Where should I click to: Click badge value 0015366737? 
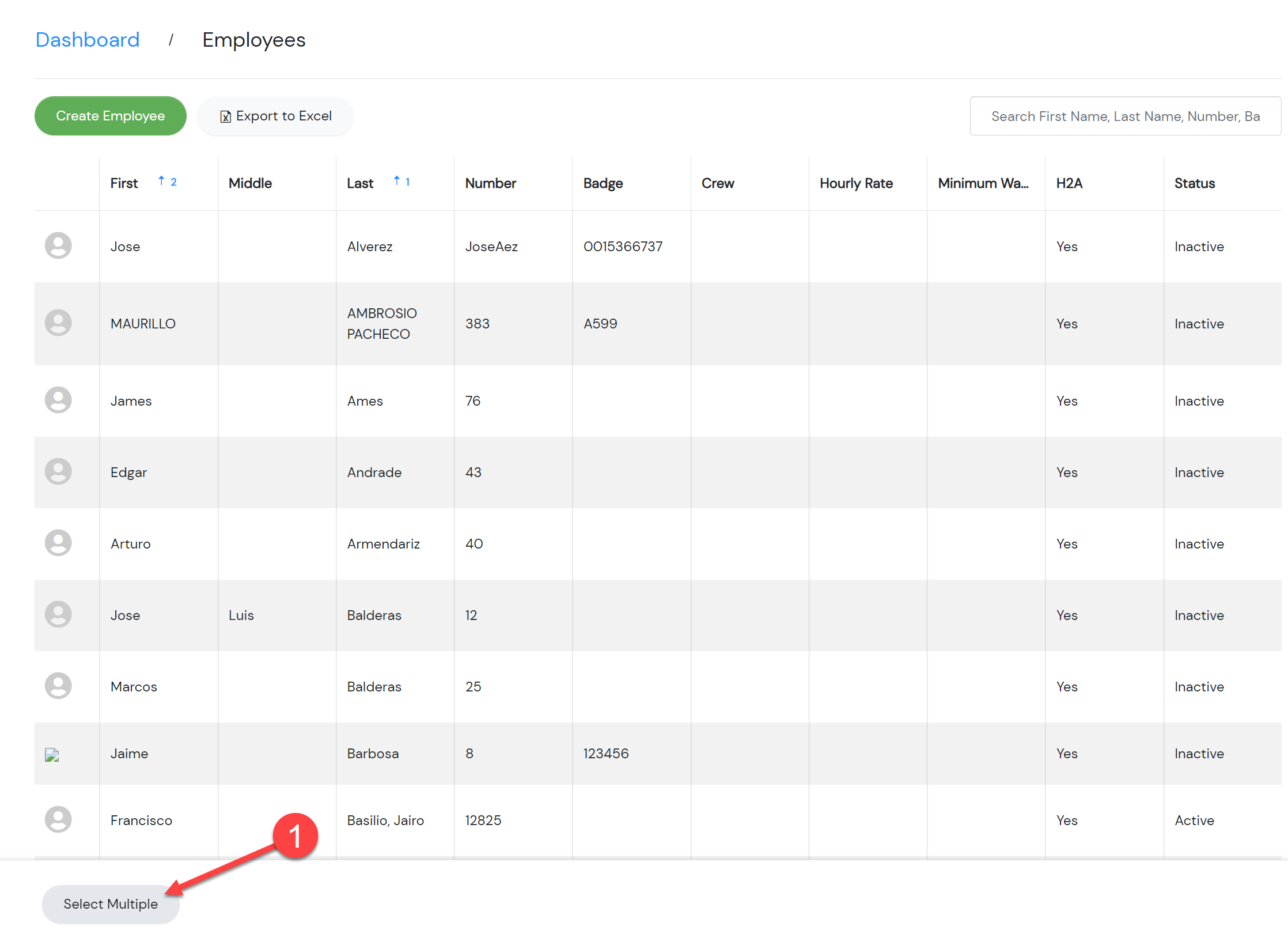point(623,247)
